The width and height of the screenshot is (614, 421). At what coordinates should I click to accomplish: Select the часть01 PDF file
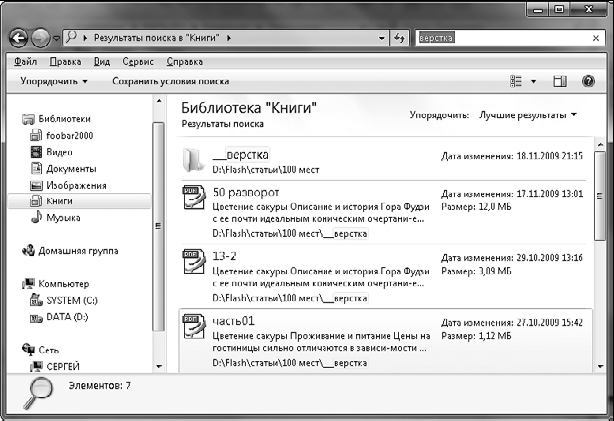coord(236,320)
